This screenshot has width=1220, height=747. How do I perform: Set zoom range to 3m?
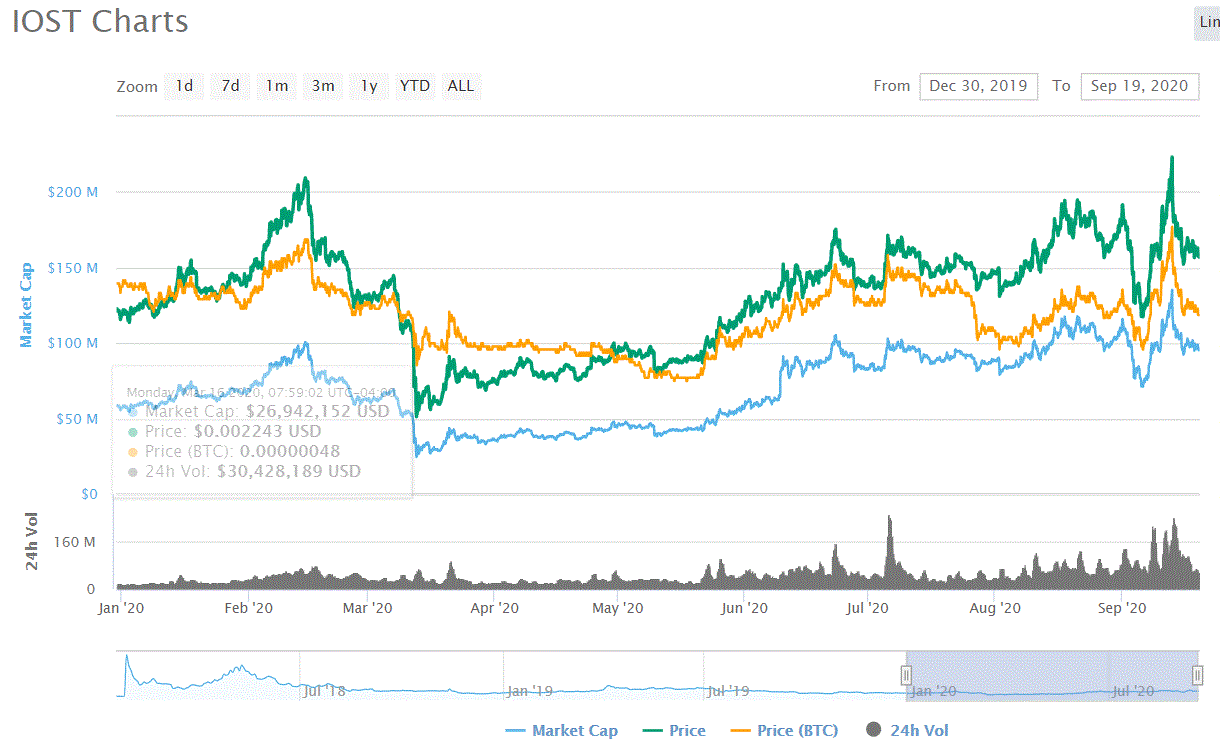pos(323,86)
